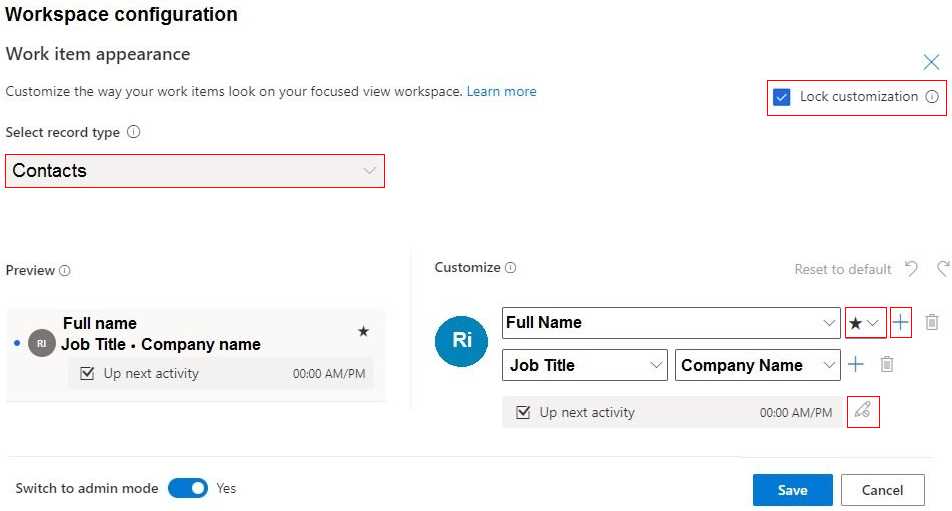Click the Save button
The image size is (952, 511).
point(792,490)
